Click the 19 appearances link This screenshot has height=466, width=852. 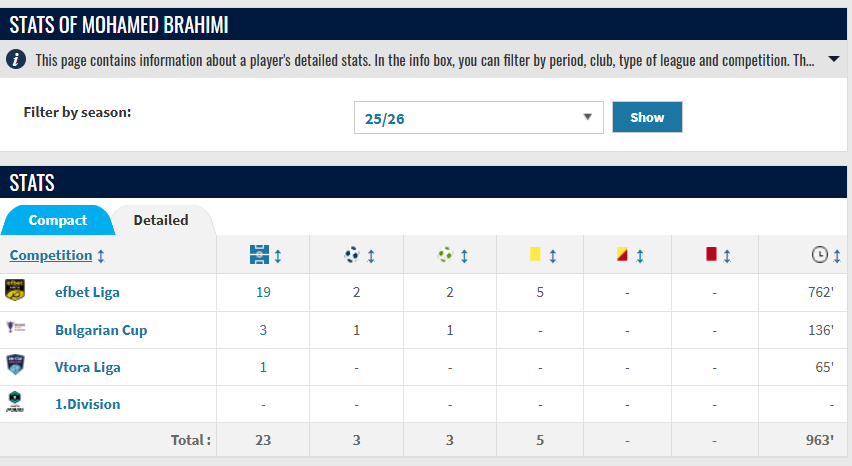[x=263, y=292]
